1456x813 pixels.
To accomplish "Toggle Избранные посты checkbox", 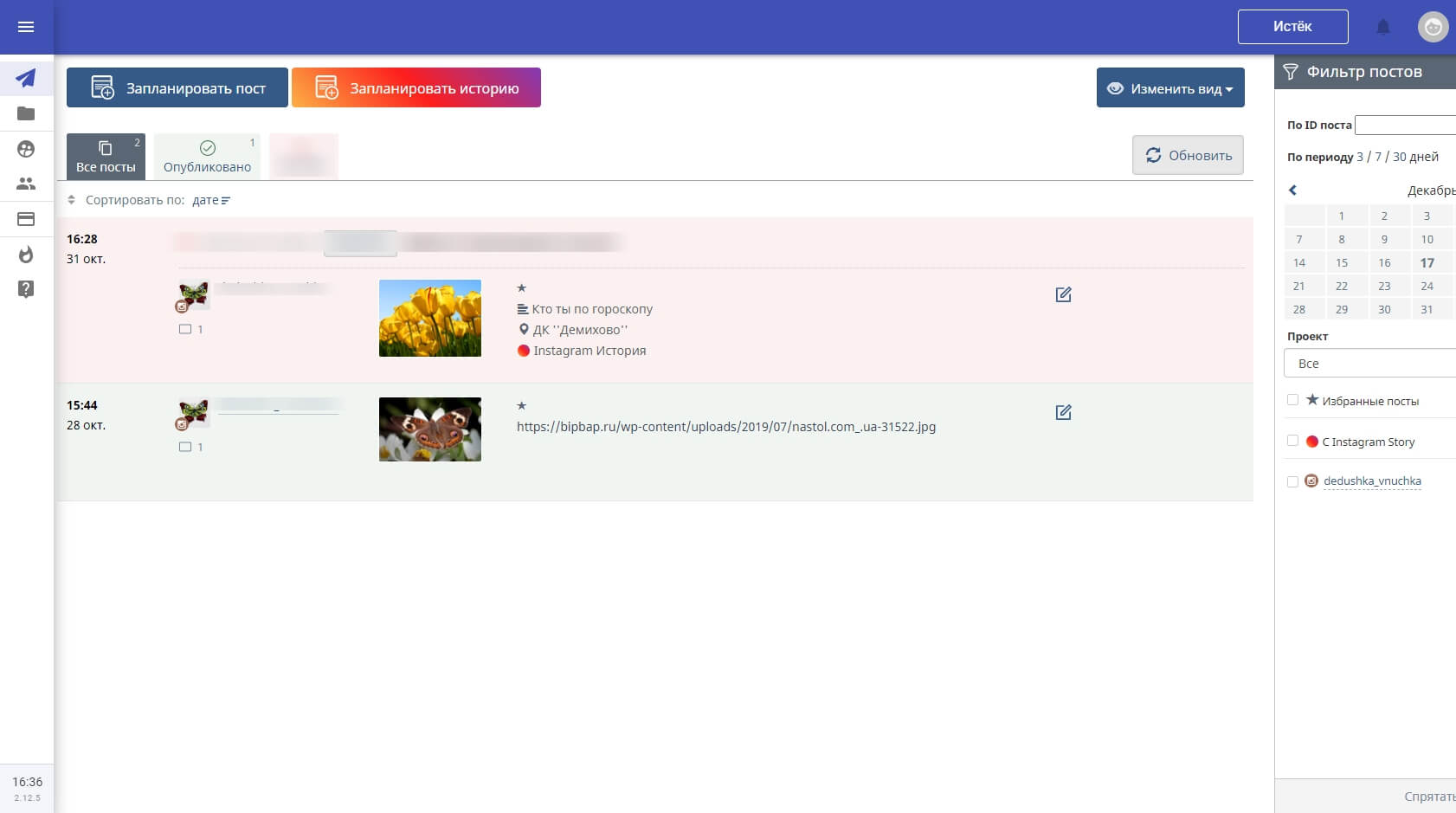I will click(1293, 400).
